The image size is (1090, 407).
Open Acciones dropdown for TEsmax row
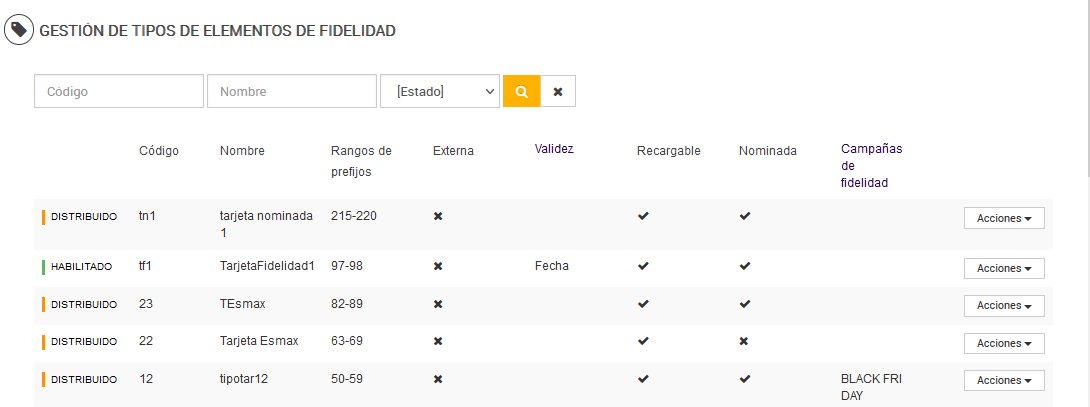pyautogui.click(x=1004, y=305)
